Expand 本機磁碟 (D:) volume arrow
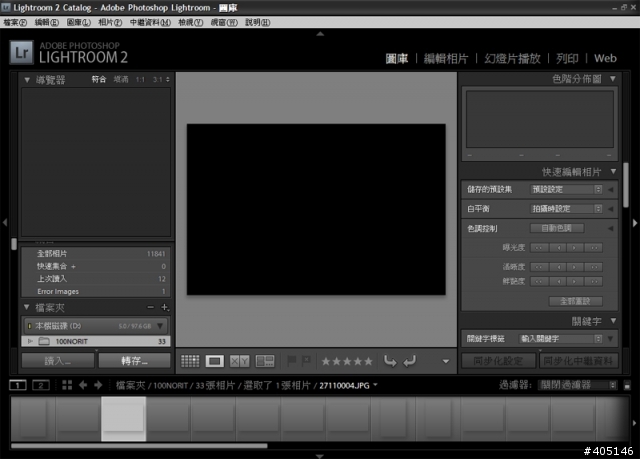640x459 pixels. click(160, 326)
